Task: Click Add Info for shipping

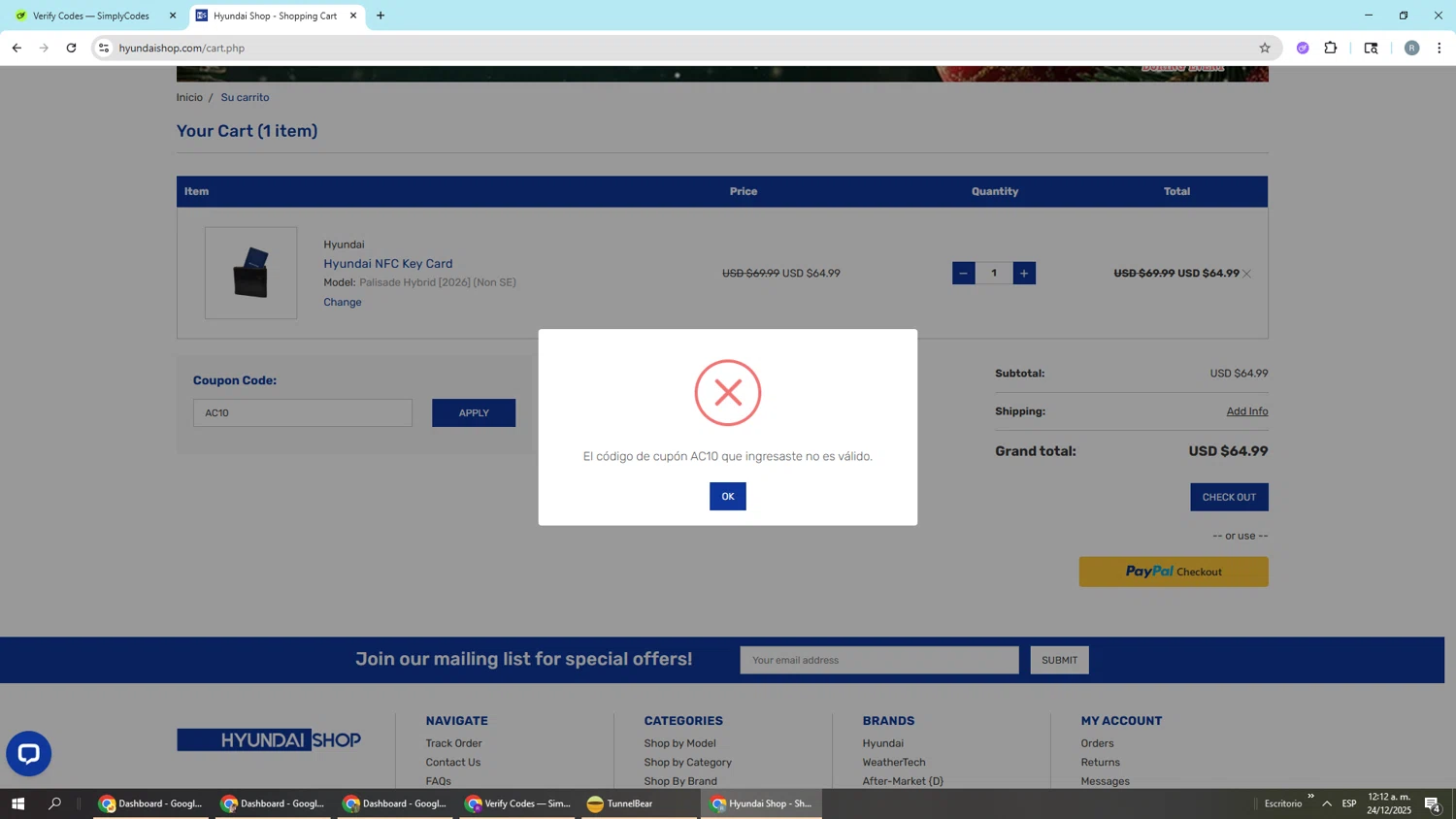Action: pyautogui.click(x=1246, y=411)
